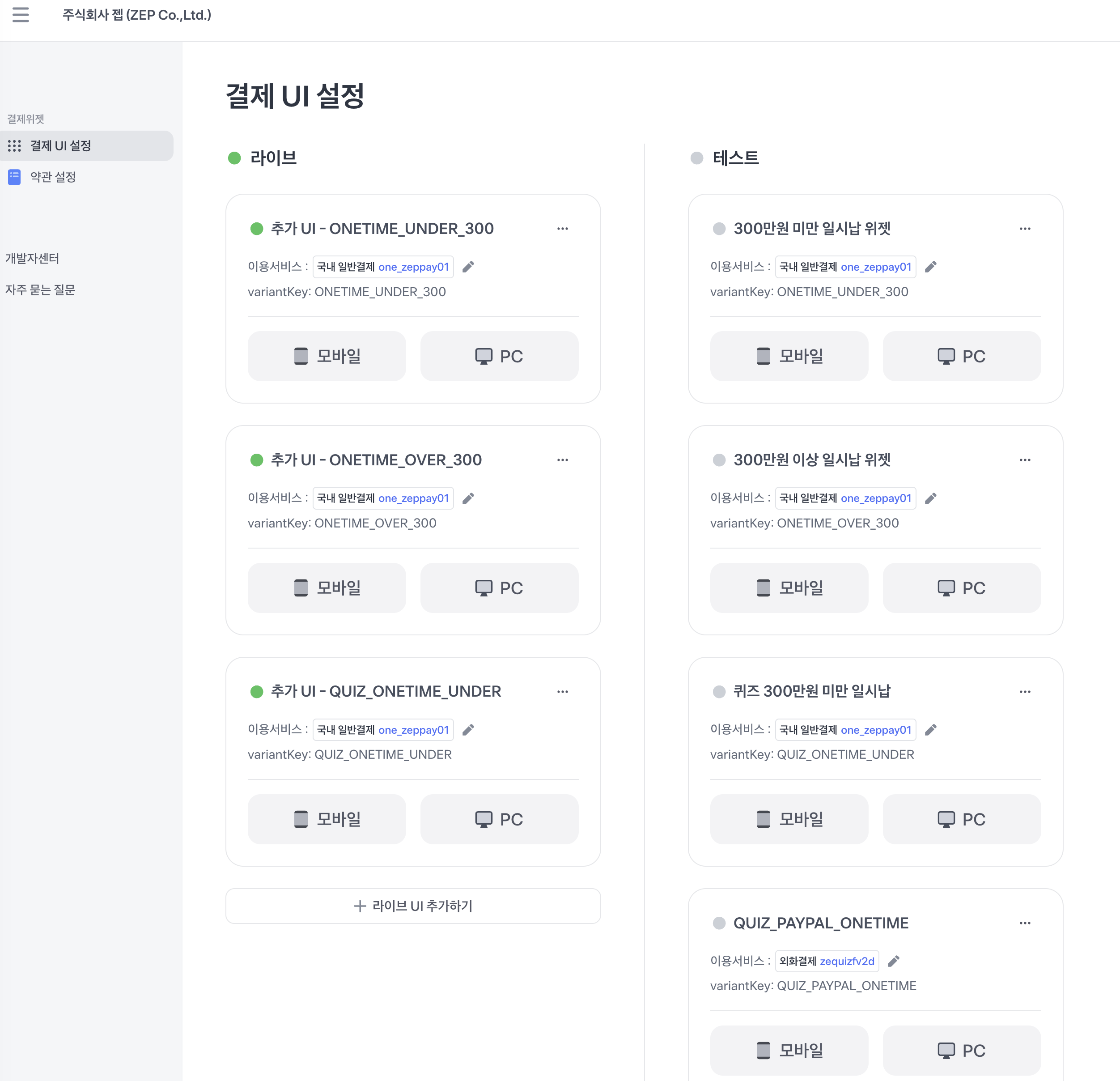Go to 개발자센터 link
Image resolution: width=1120 pixels, height=1081 pixels.
pyautogui.click(x=33, y=258)
